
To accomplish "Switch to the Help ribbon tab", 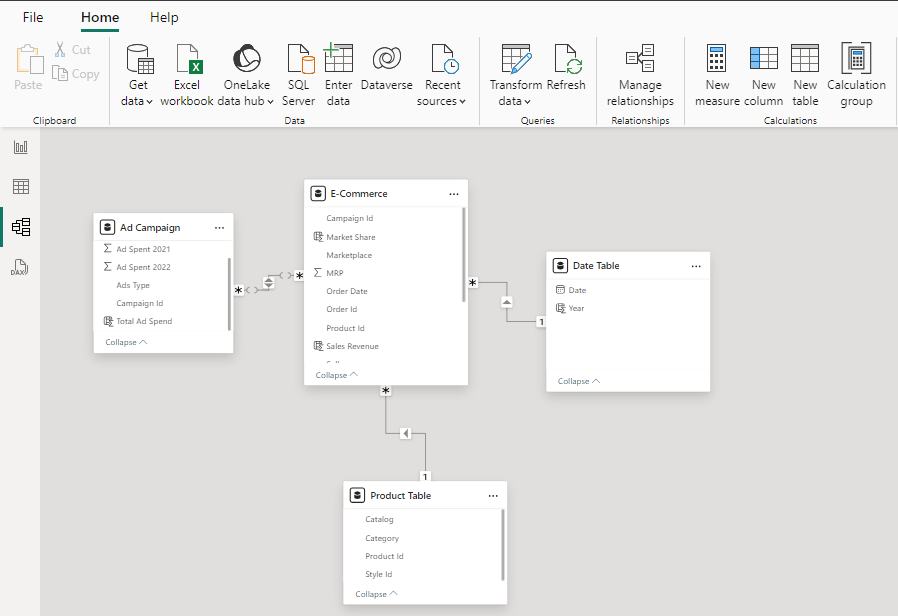I will tap(163, 17).
